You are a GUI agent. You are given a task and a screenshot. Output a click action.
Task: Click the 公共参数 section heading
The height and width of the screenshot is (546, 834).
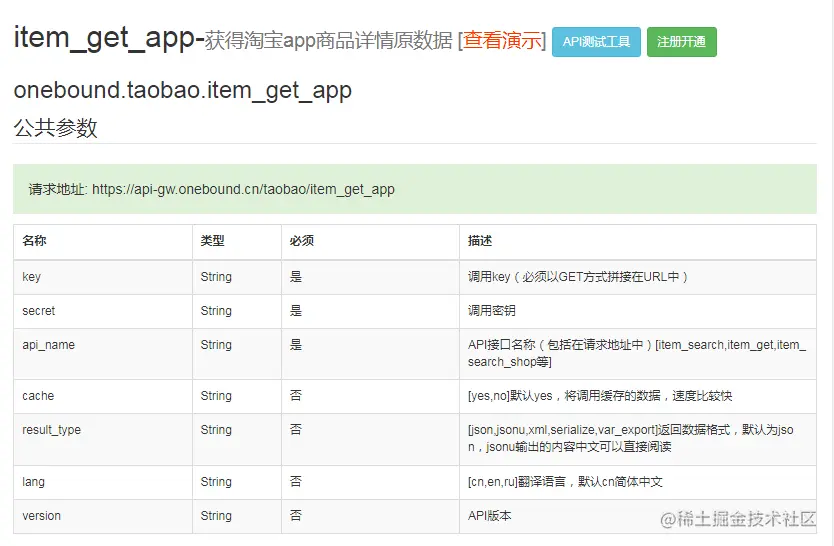click(x=55, y=128)
